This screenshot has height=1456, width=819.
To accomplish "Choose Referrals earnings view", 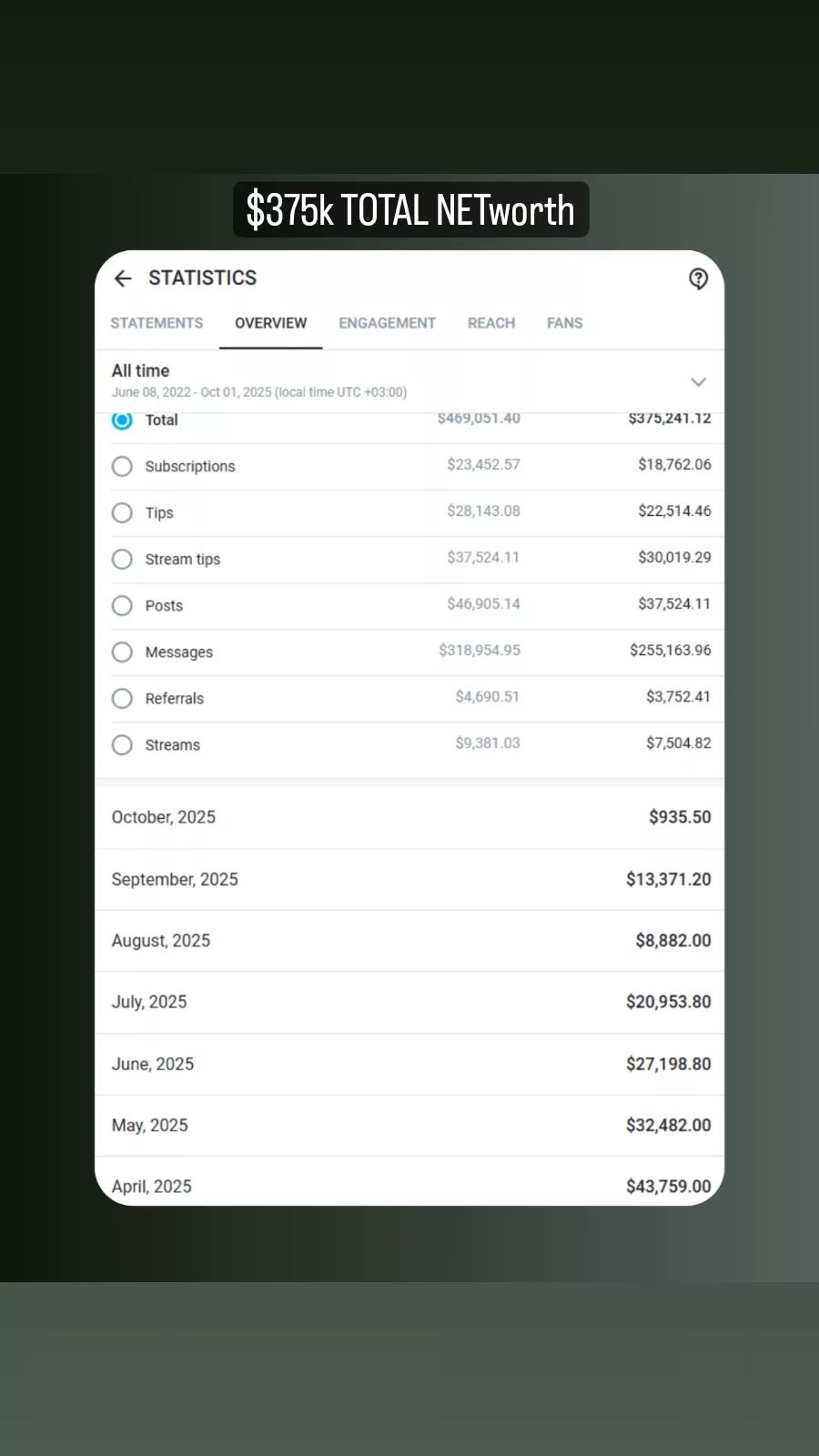I will click(x=122, y=698).
